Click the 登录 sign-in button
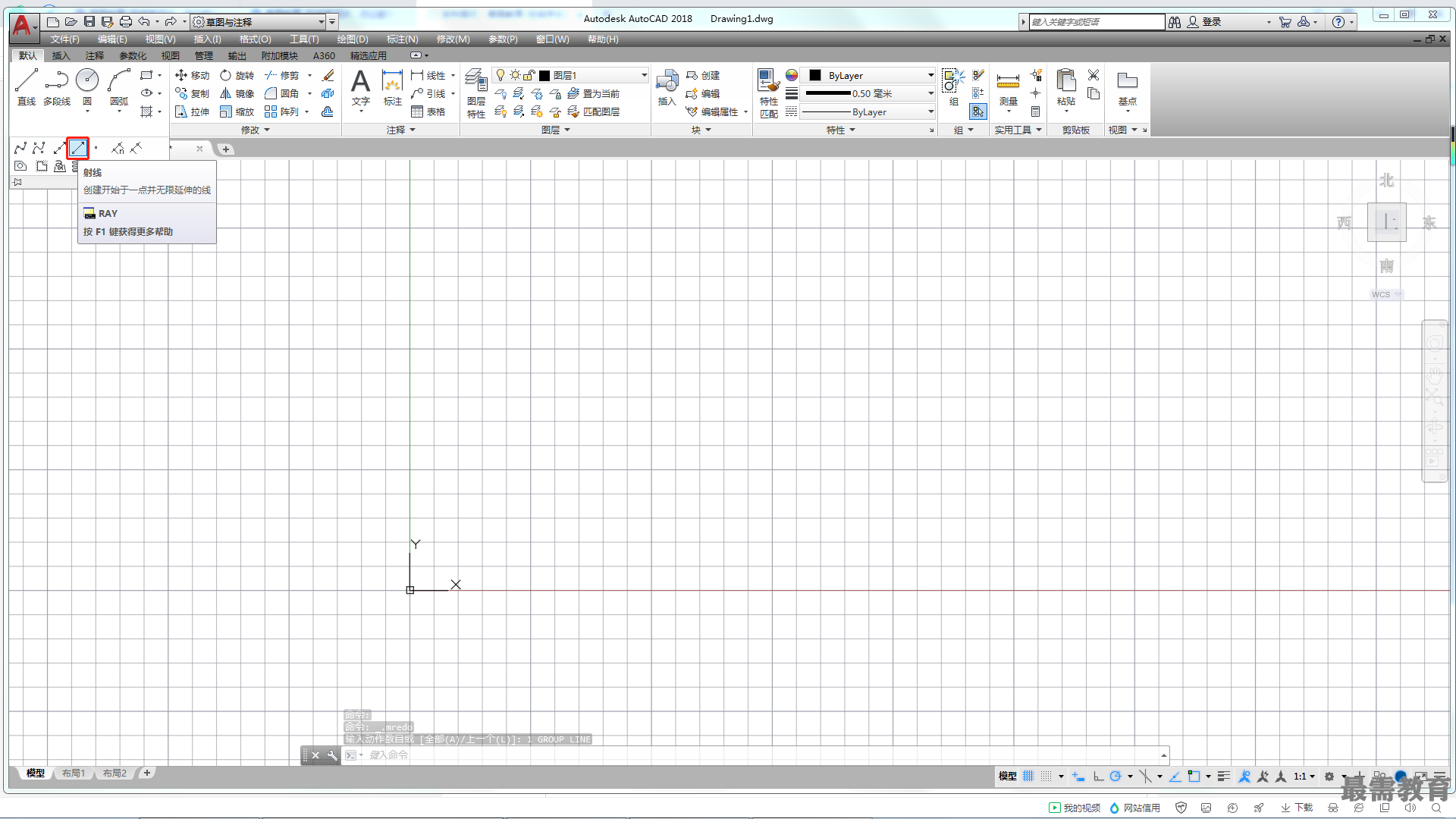 click(1204, 21)
